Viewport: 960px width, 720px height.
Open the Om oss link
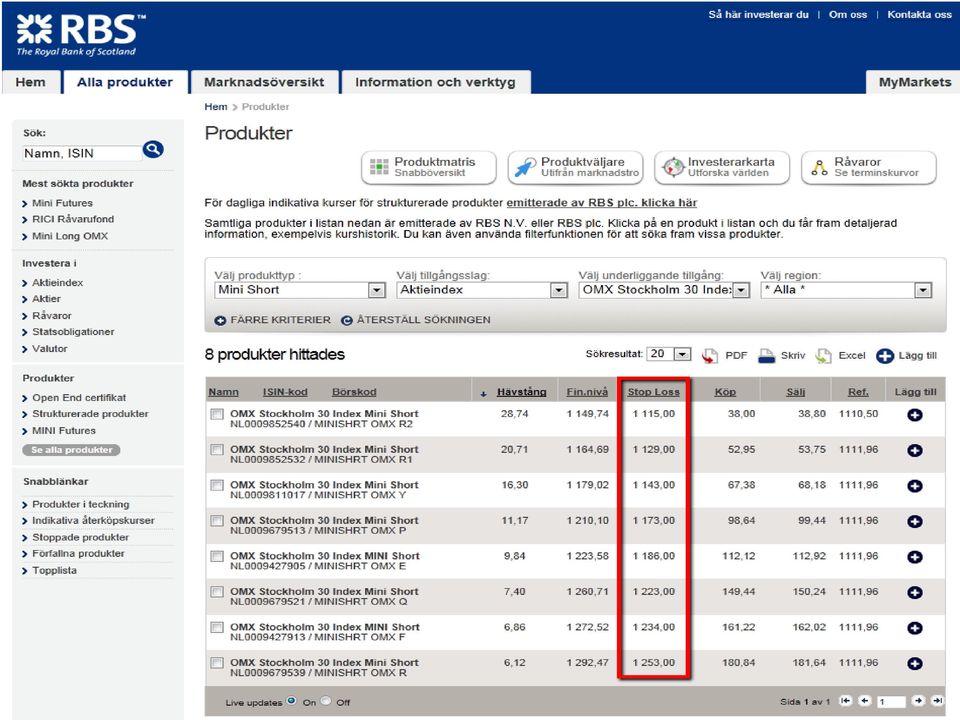click(x=848, y=15)
